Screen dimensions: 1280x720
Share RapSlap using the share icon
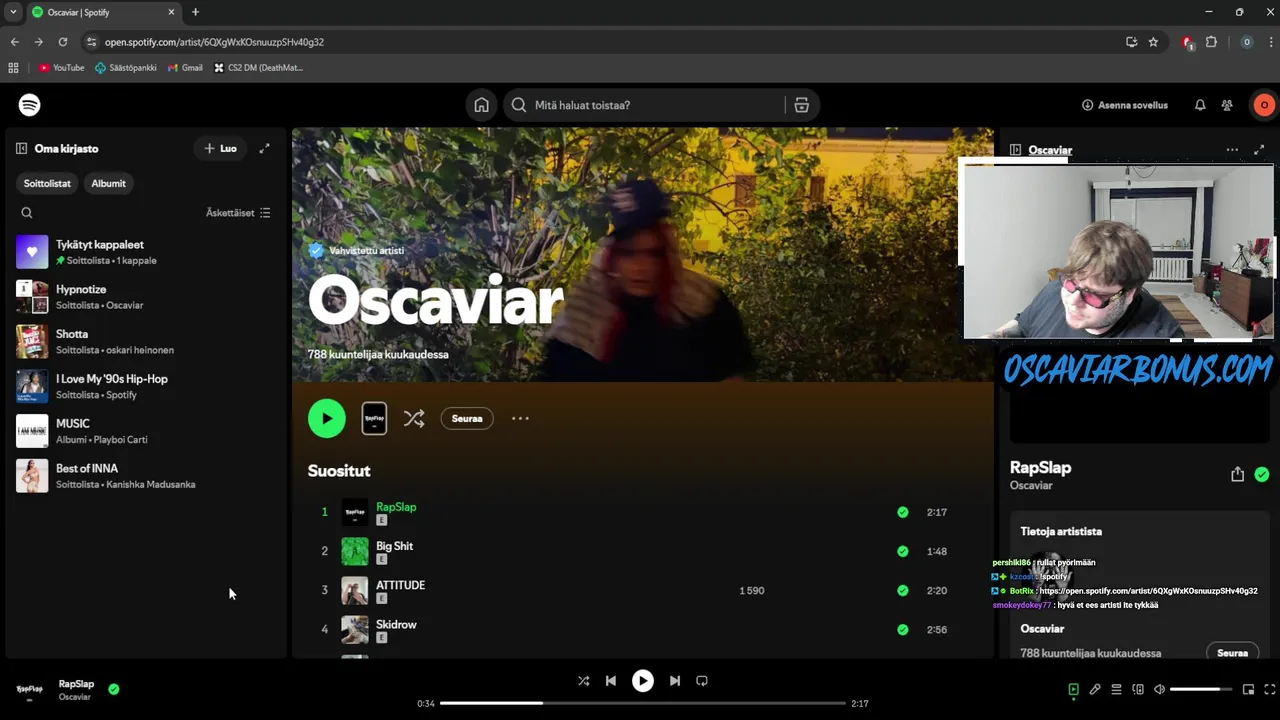1237,474
